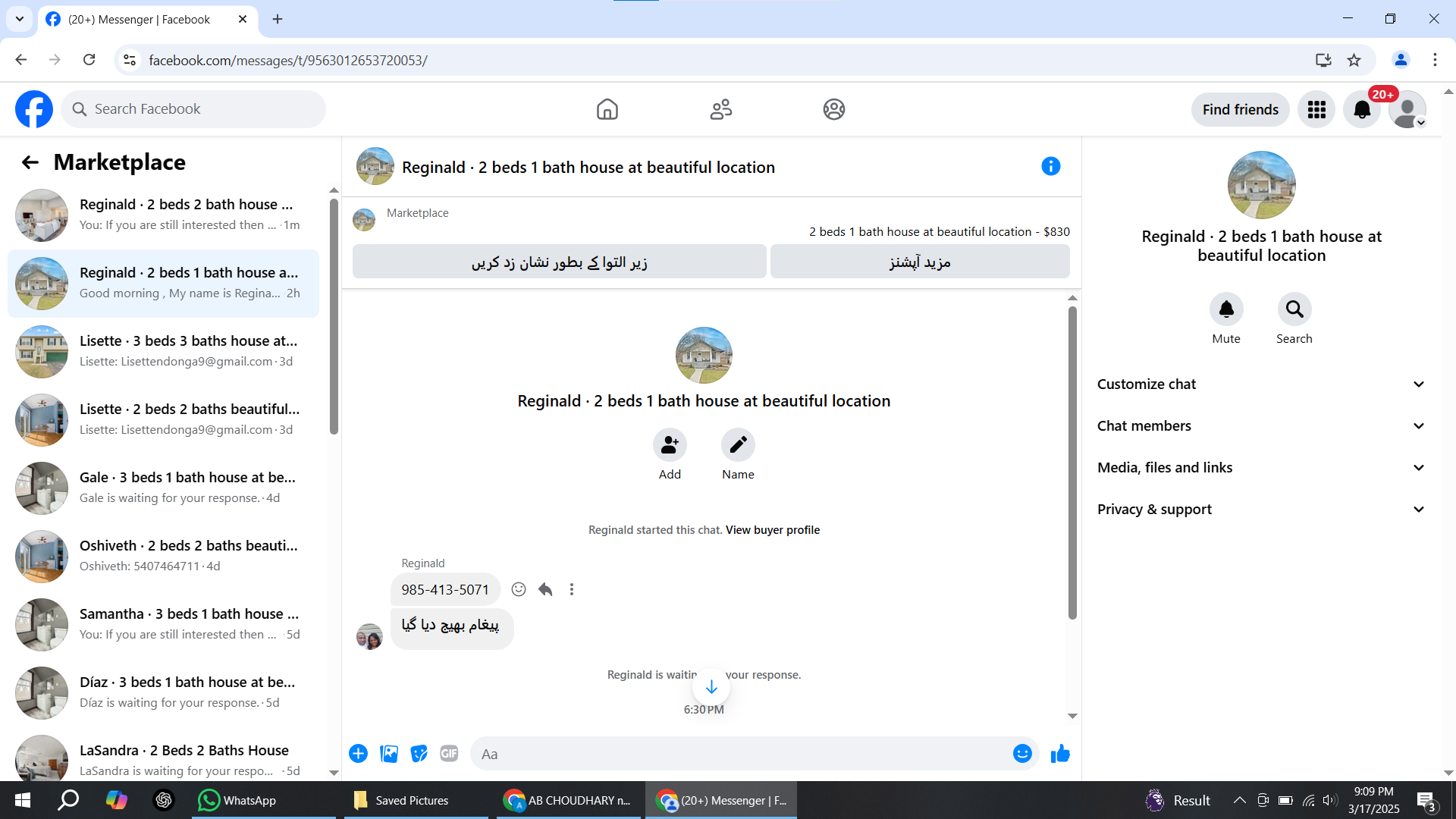
Task: Go to the Home feed icon
Action: (x=607, y=109)
